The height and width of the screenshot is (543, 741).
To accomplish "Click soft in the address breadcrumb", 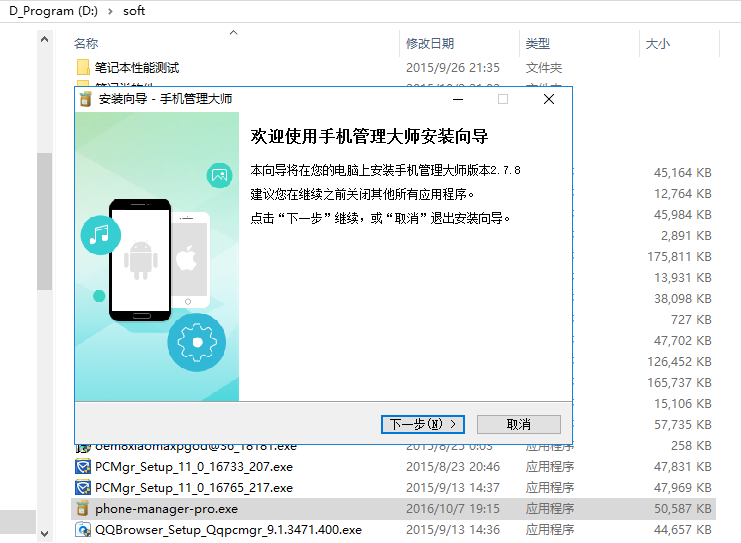I will click(x=134, y=11).
